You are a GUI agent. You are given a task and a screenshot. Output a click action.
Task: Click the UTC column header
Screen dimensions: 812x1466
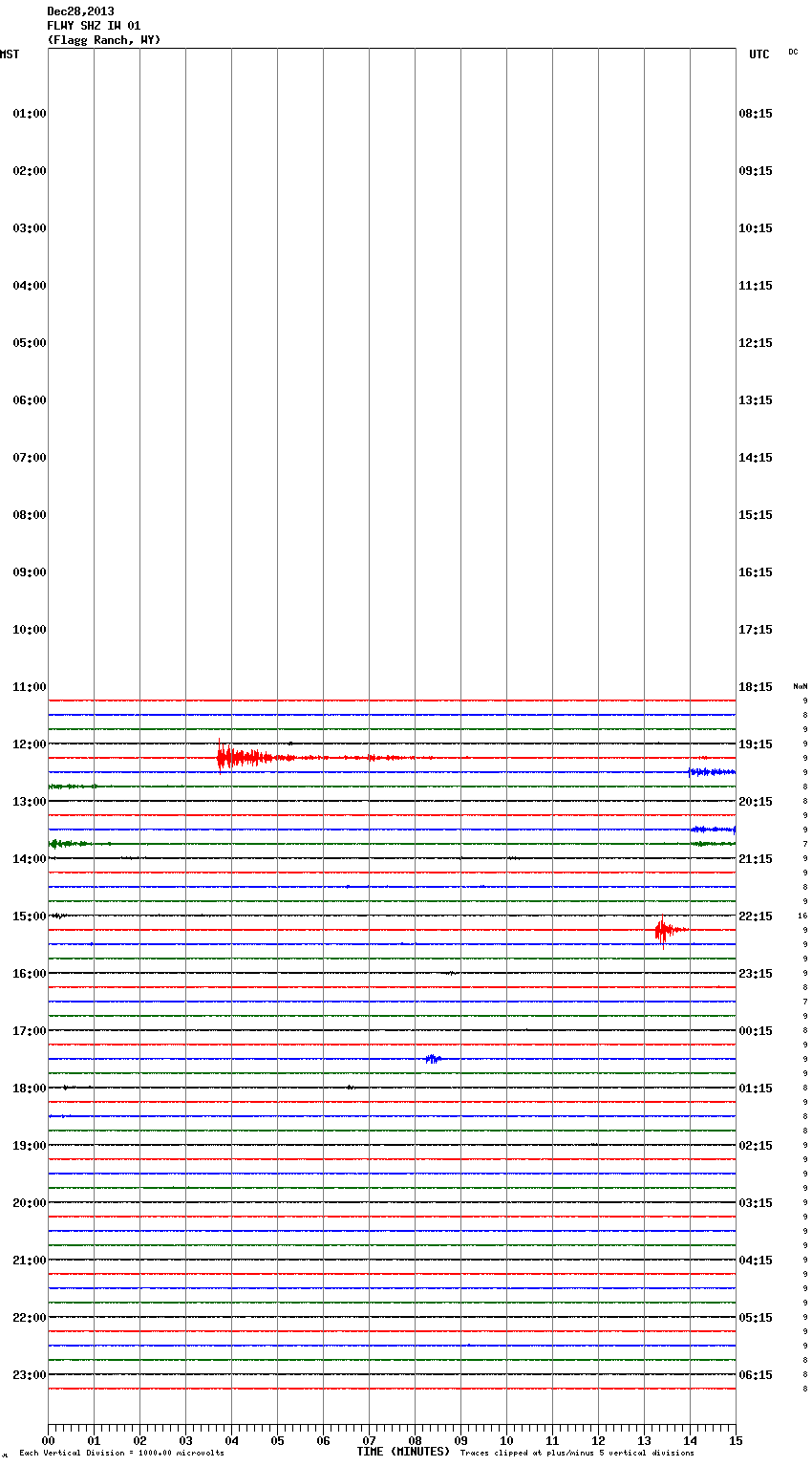point(759,54)
